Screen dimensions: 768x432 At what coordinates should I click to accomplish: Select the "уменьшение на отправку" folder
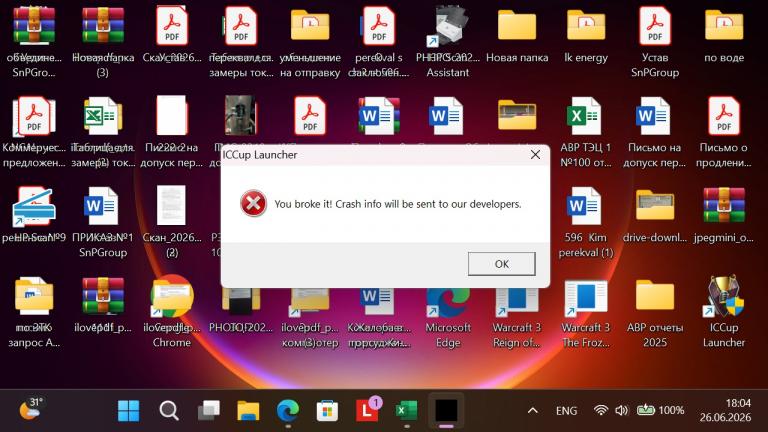310,42
